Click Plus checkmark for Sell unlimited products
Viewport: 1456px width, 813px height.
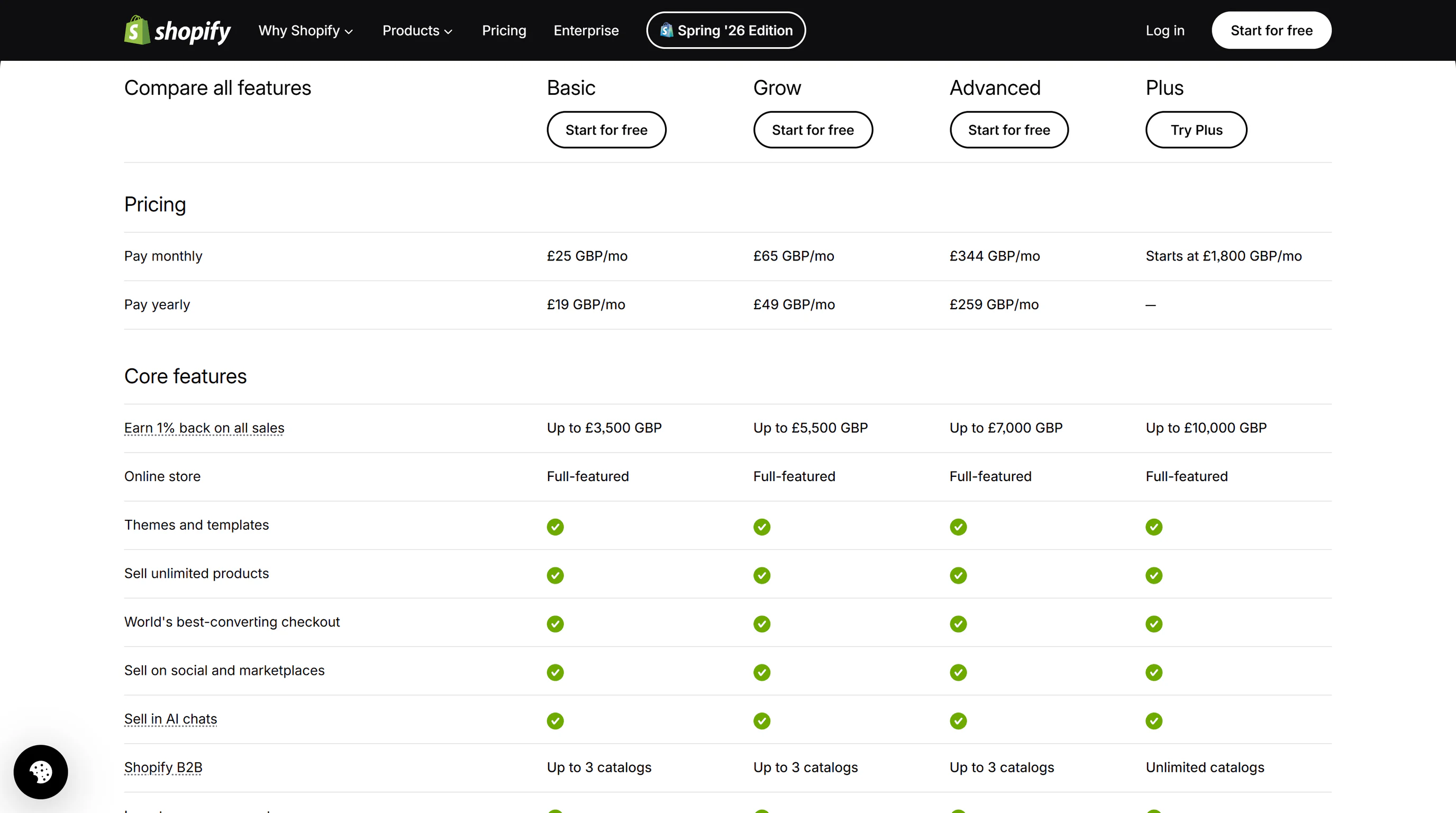pyautogui.click(x=1154, y=575)
